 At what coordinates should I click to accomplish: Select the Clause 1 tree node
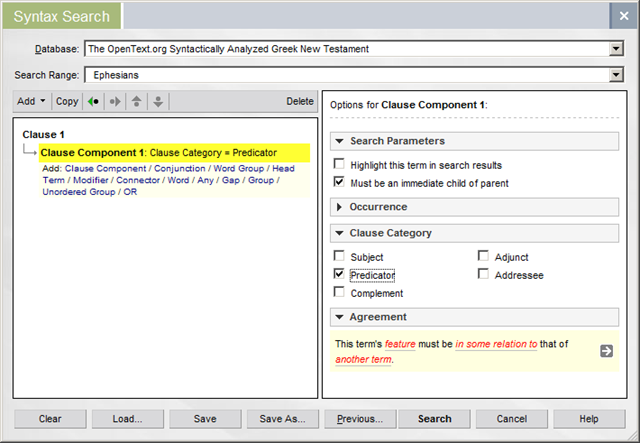[x=43, y=134]
